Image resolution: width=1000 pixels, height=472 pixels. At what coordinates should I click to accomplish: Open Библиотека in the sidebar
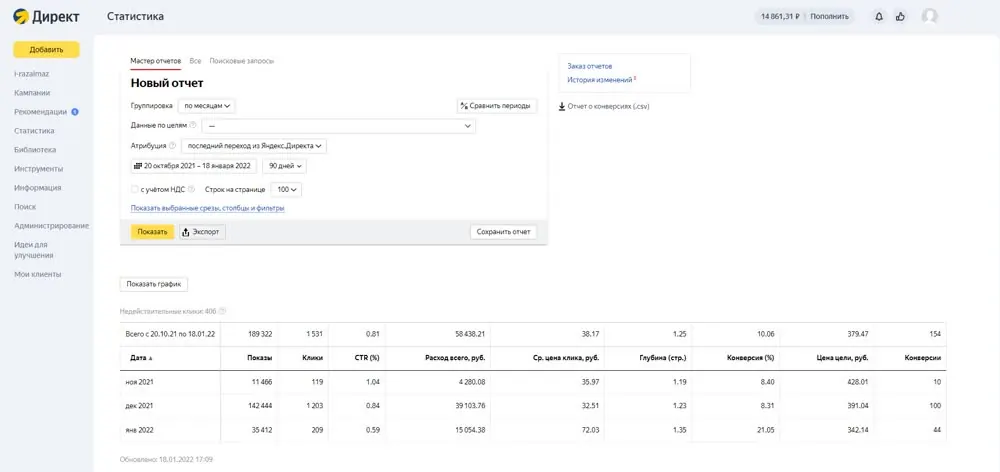coord(35,150)
